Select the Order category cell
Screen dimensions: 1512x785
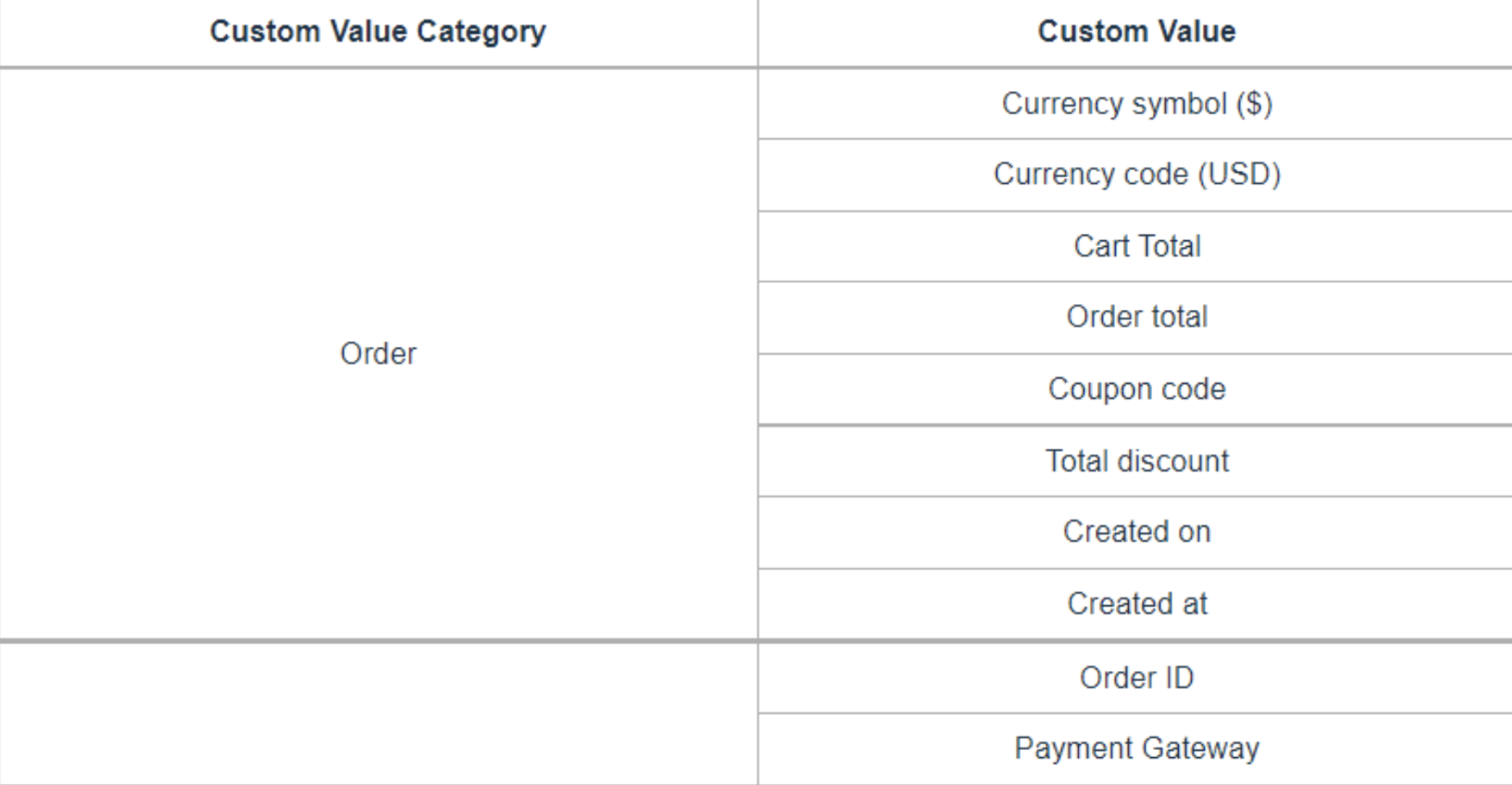(x=378, y=354)
